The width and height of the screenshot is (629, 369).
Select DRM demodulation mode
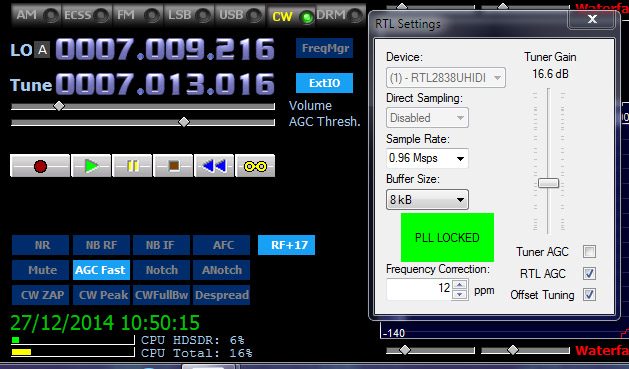point(340,15)
